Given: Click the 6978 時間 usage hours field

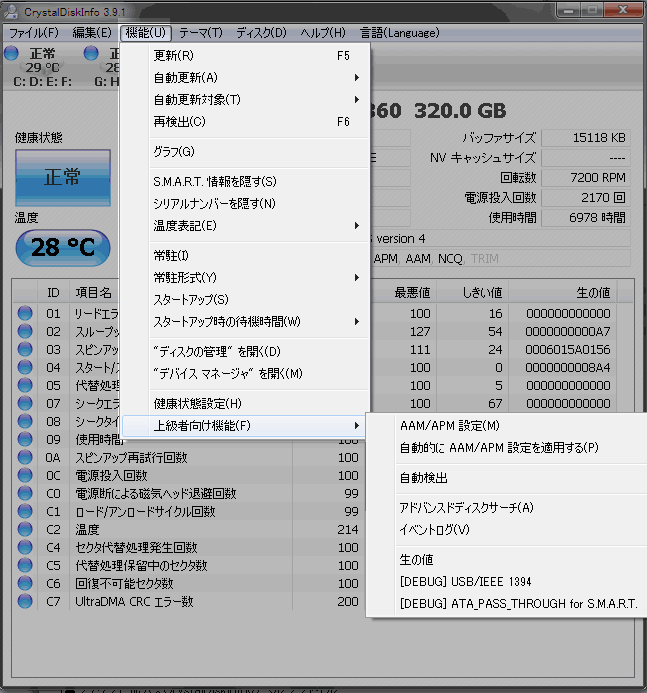Looking at the screenshot, I should [586, 217].
